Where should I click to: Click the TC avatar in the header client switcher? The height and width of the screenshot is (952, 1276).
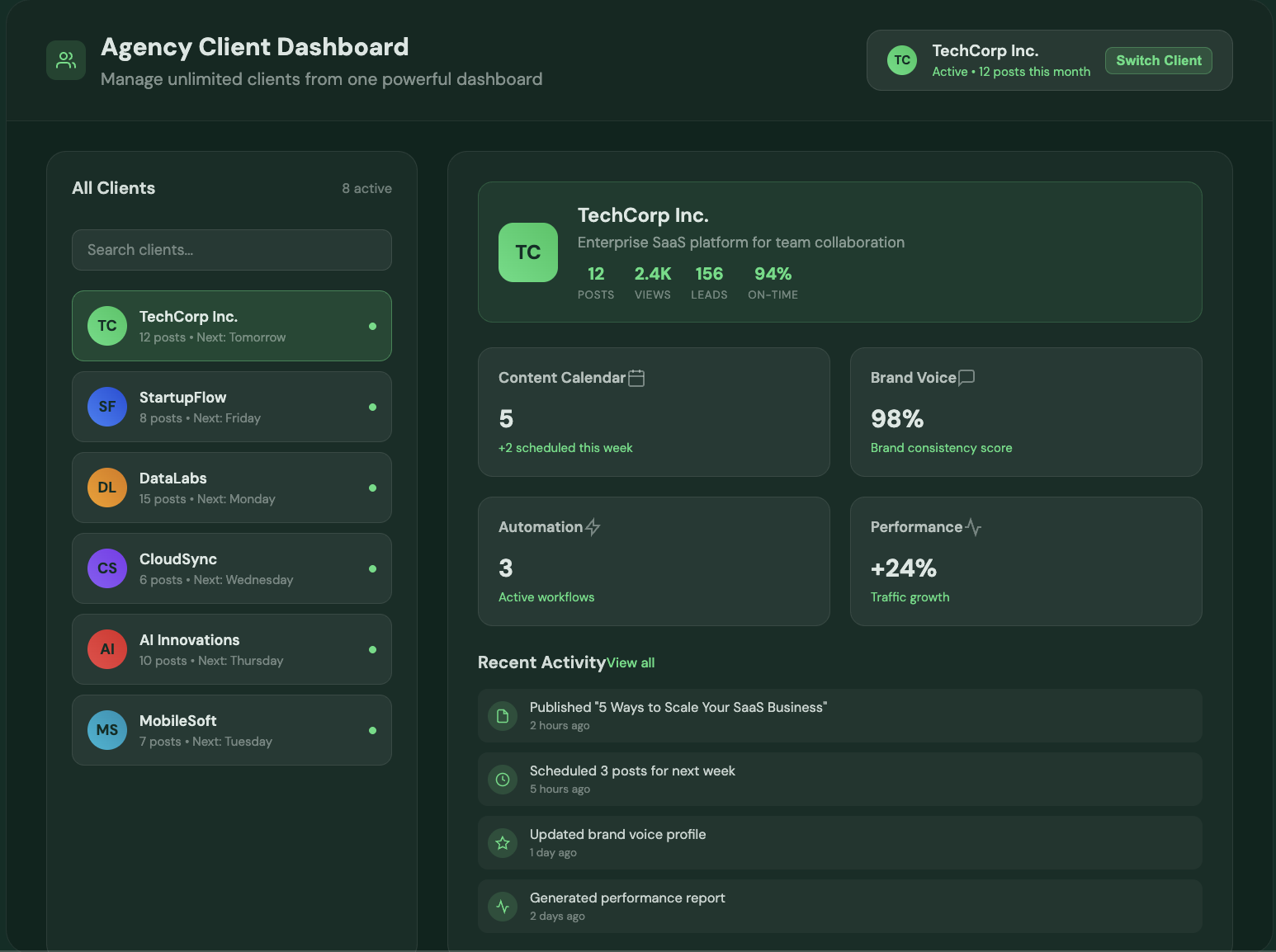click(902, 60)
